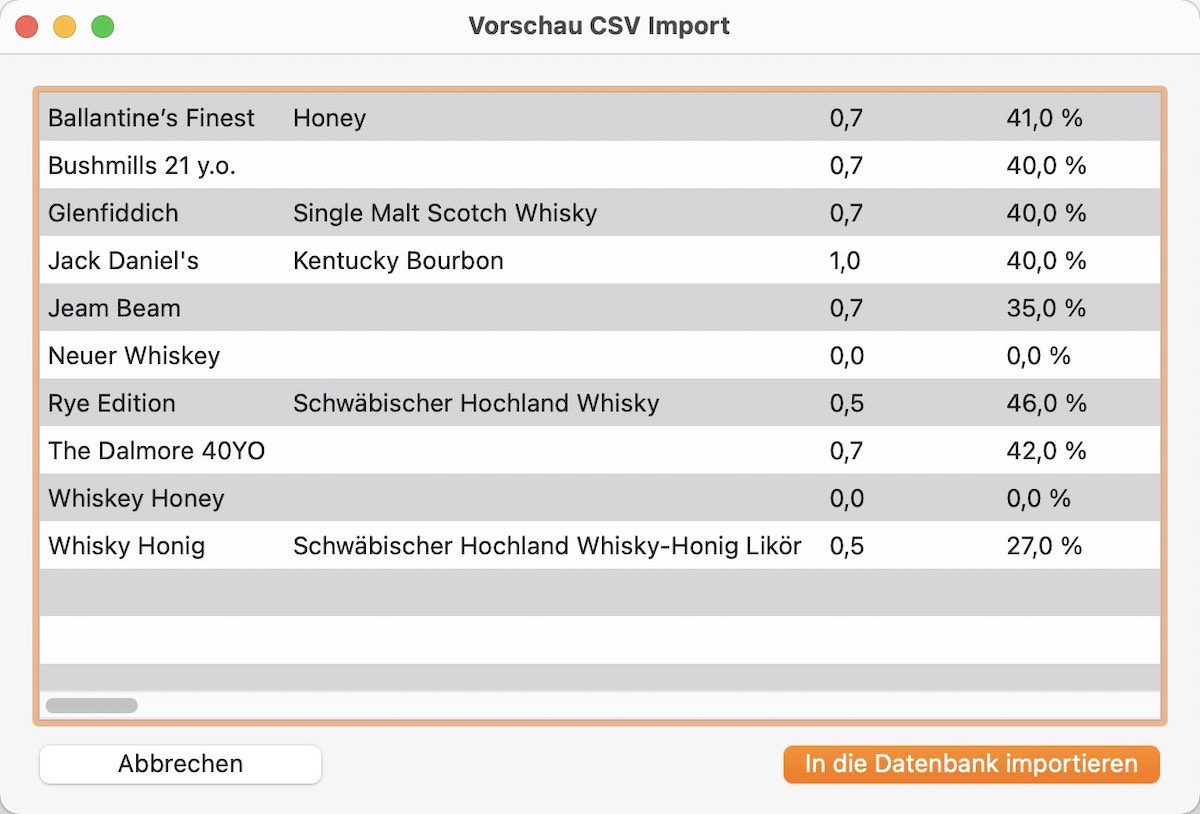Select the Bushmills 21 y.o. row
This screenshot has height=814, width=1200.
coord(600,165)
